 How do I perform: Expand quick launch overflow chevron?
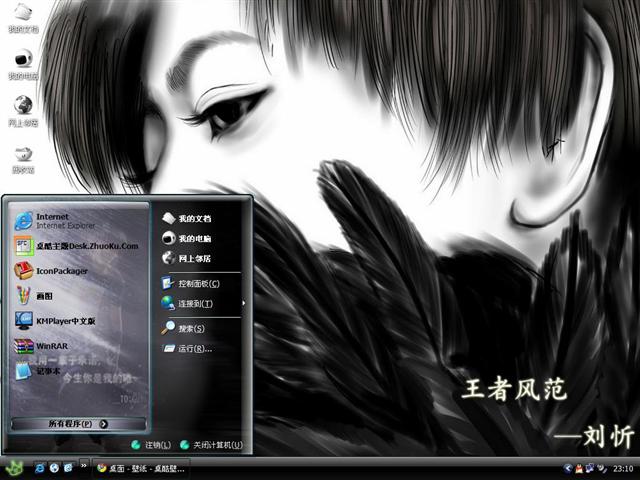pyautogui.click(x=84, y=465)
